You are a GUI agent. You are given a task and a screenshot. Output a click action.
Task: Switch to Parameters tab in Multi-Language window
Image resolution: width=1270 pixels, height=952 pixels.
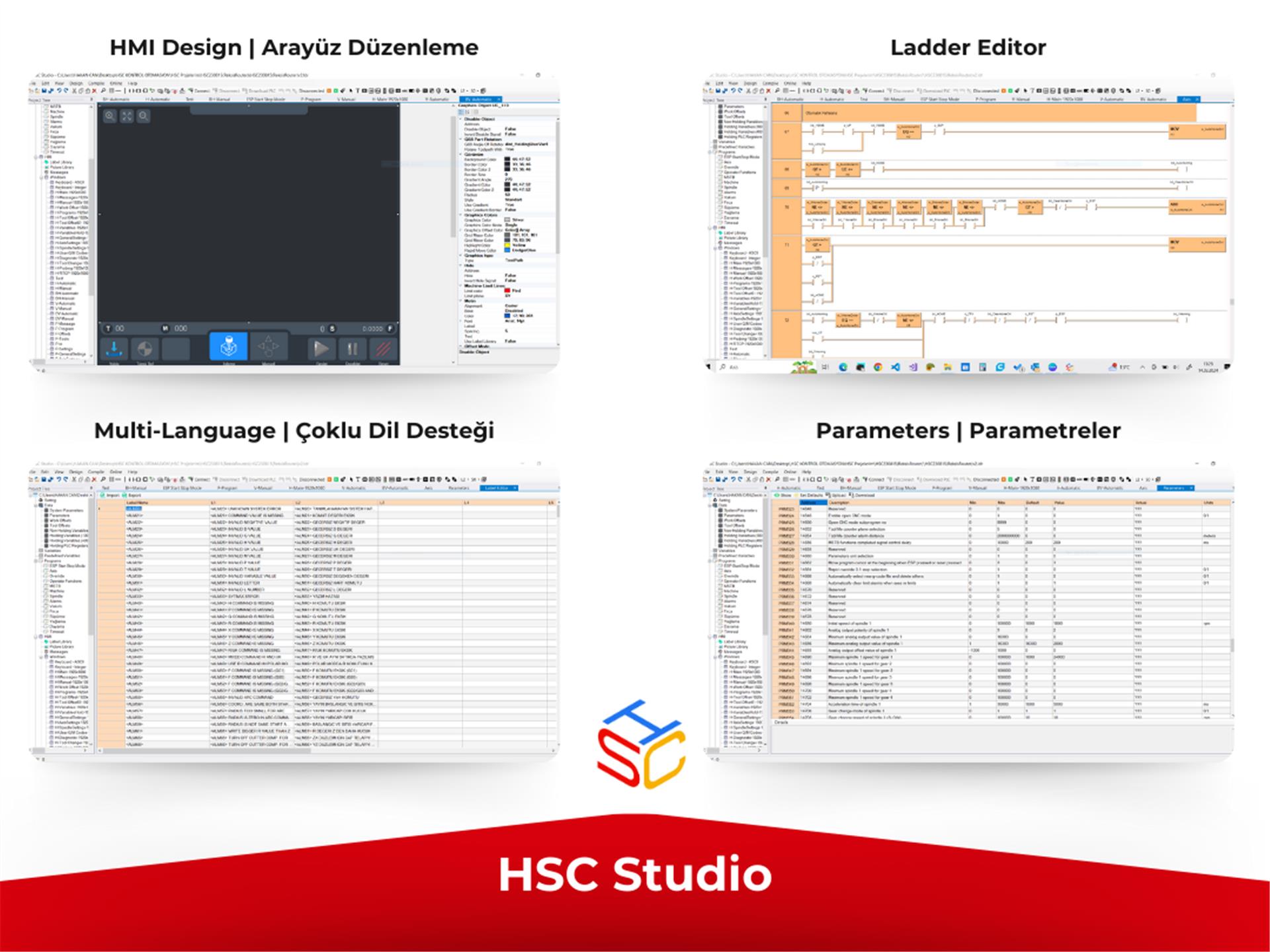pyautogui.click(x=459, y=488)
